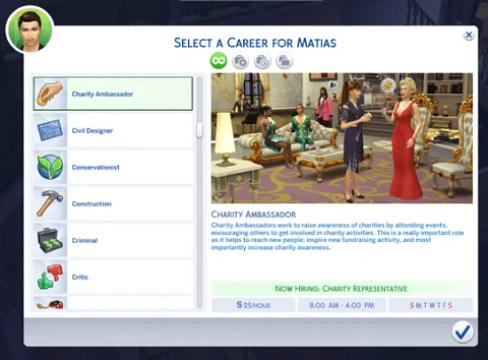488x360 pixels.
Task: Toggle the second grey career filter icon
Action: point(240,61)
